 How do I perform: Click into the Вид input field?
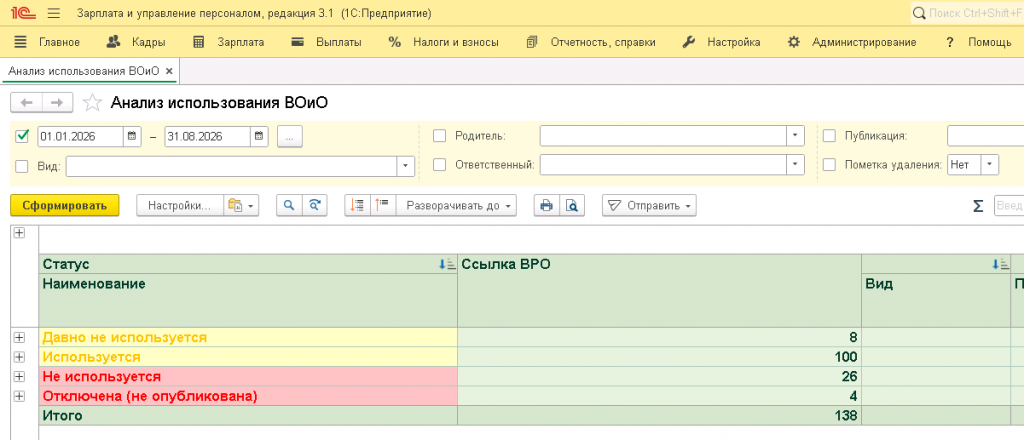[x=232, y=166]
